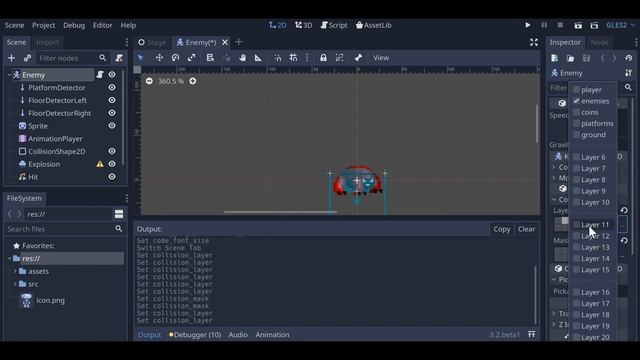Play the project
The width and height of the screenshot is (640, 360).
pos(528,25)
